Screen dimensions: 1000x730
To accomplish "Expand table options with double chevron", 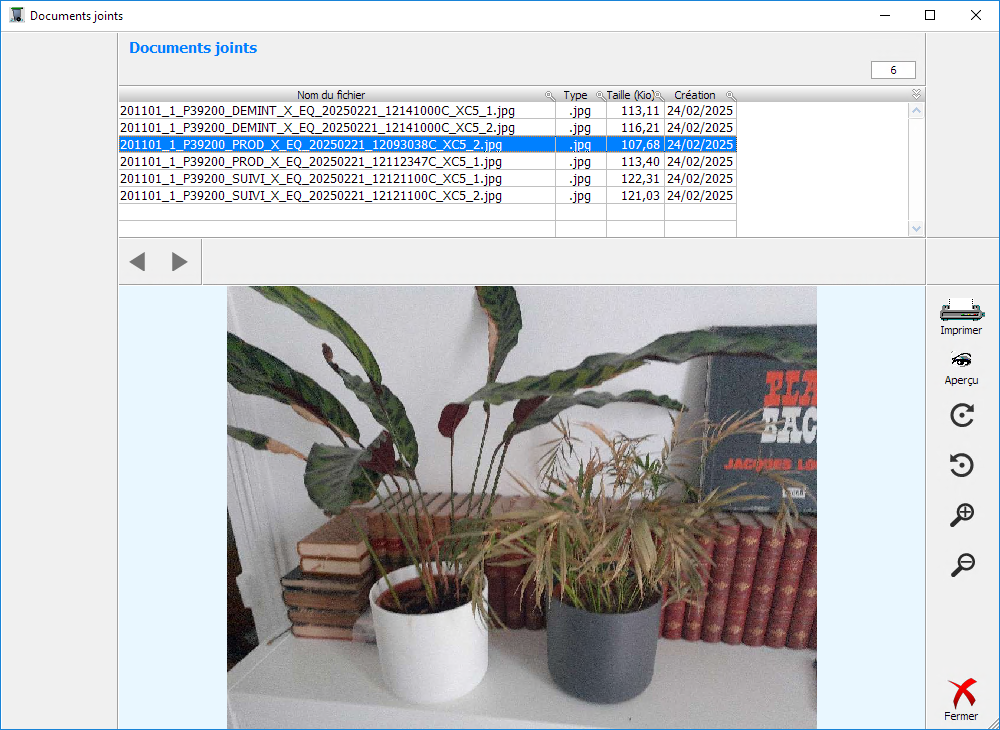I will click(916, 94).
